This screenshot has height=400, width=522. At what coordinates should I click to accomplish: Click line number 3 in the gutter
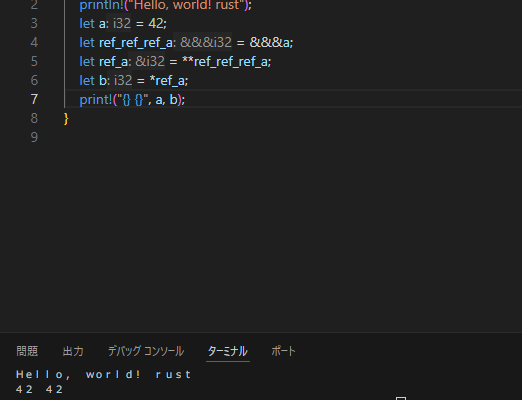point(34,23)
